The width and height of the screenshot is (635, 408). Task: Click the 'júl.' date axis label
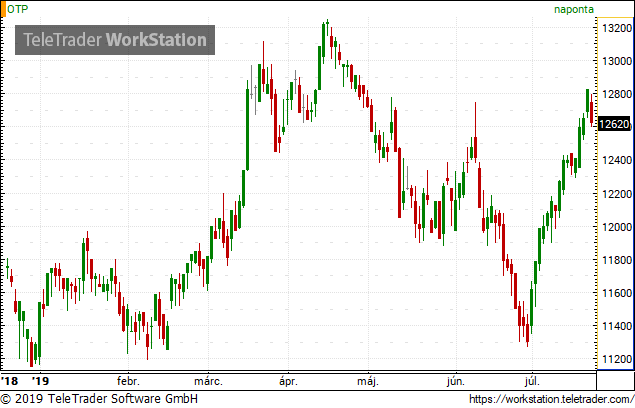point(532,381)
